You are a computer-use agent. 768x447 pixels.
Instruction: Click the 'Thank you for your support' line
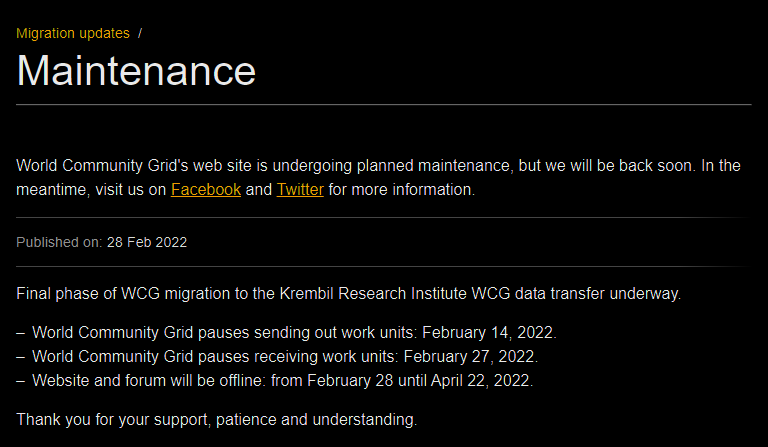coord(216,420)
